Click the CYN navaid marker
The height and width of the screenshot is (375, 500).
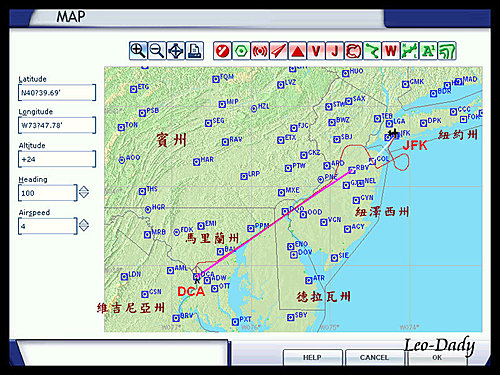pos(356,200)
